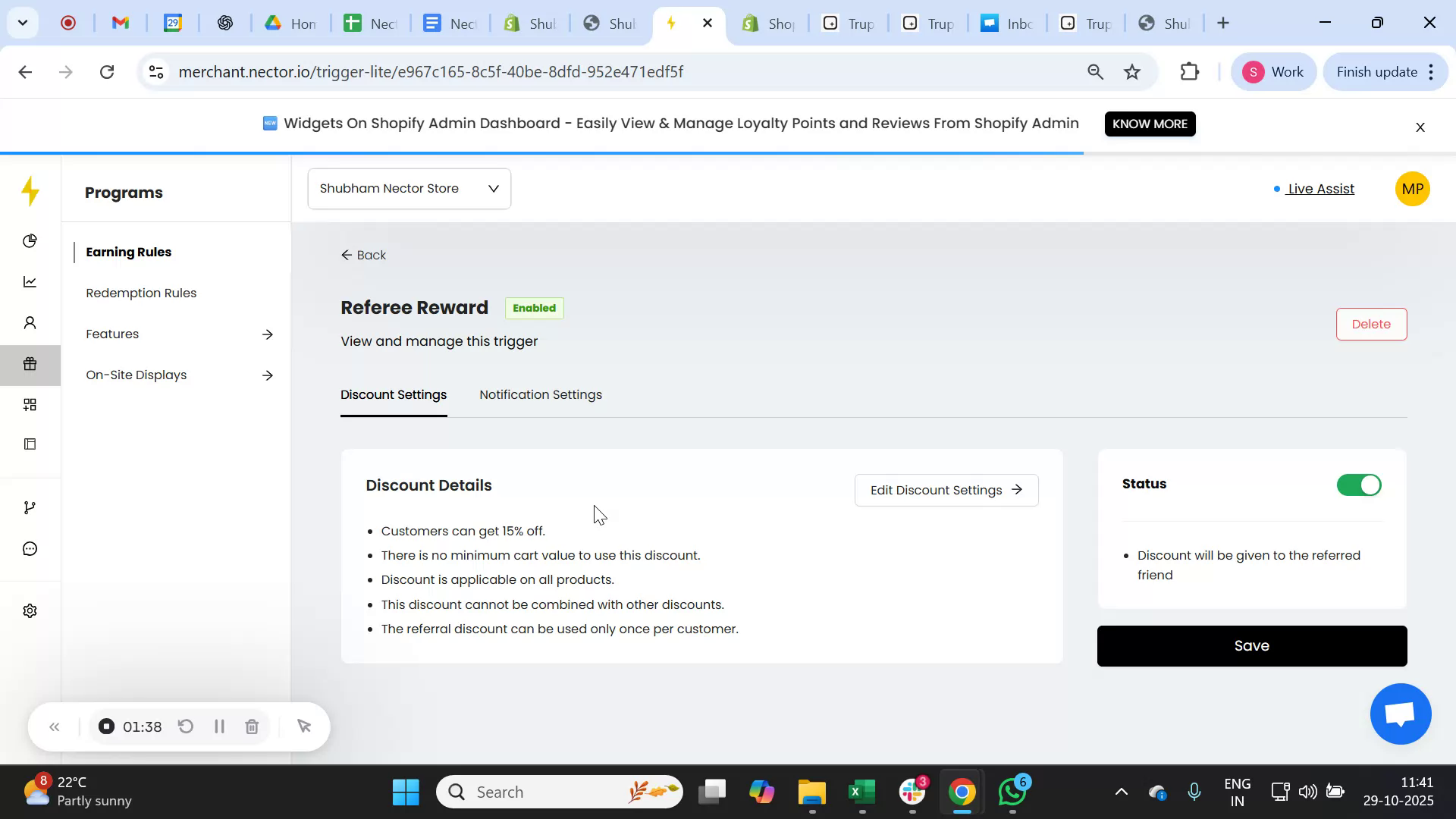Image resolution: width=1456 pixels, height=819 pixels.
Task: Switch to Notification Settings tab
Action: pyautogui.click(x=540, y=394)
